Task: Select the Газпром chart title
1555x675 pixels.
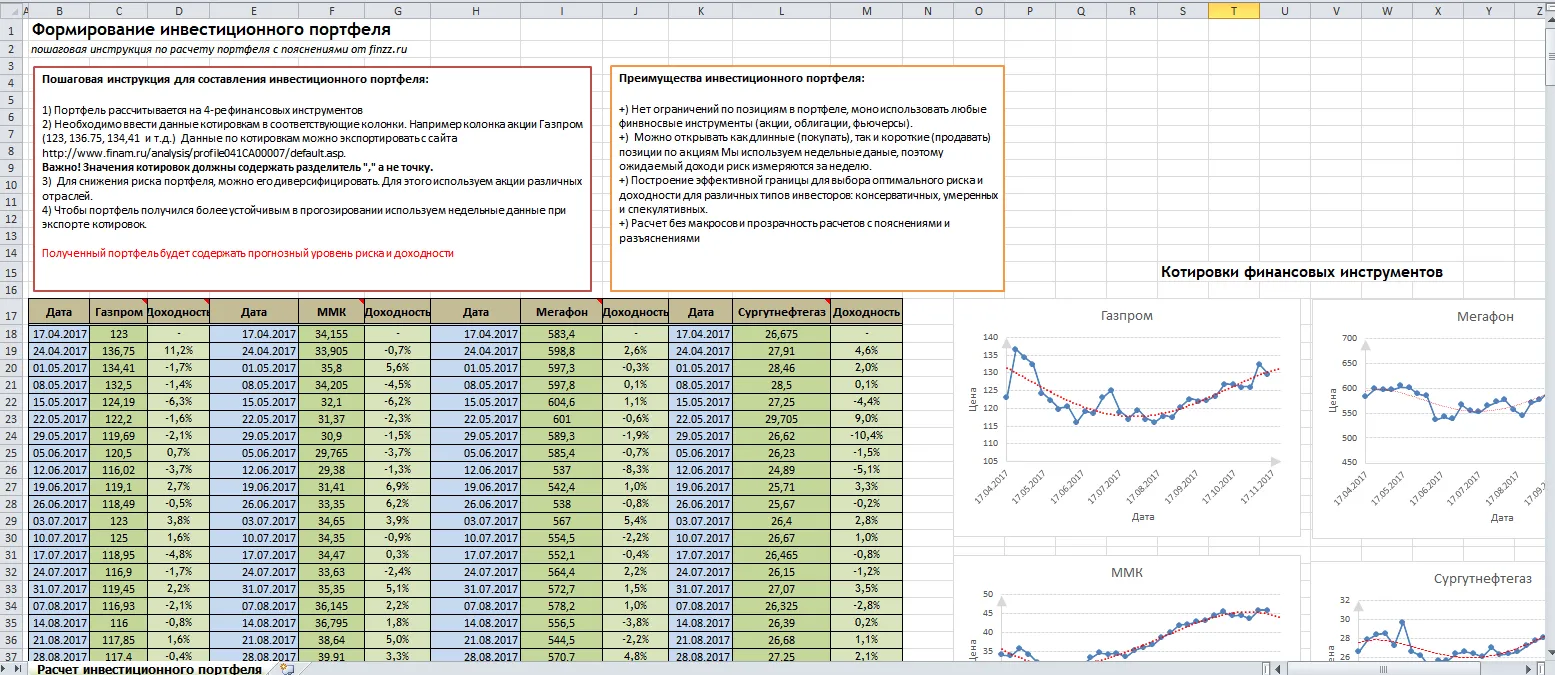Action: (1126, 316)
